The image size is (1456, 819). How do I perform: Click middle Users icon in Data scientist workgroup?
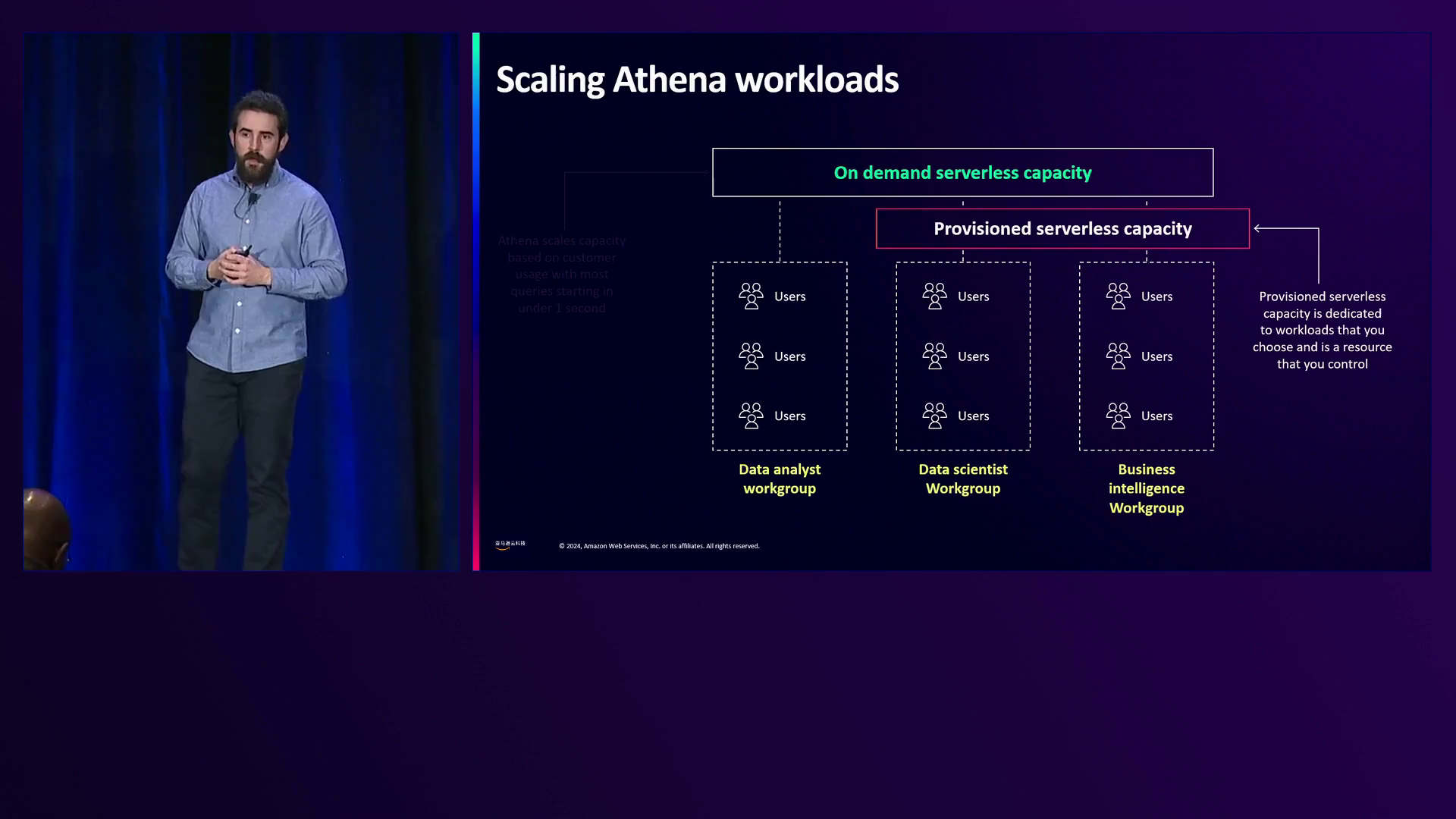point(934,356)
